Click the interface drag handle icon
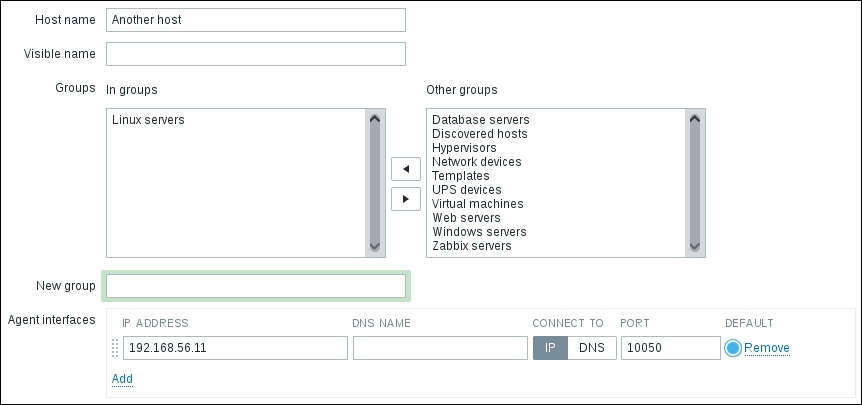 click(114, 348)
